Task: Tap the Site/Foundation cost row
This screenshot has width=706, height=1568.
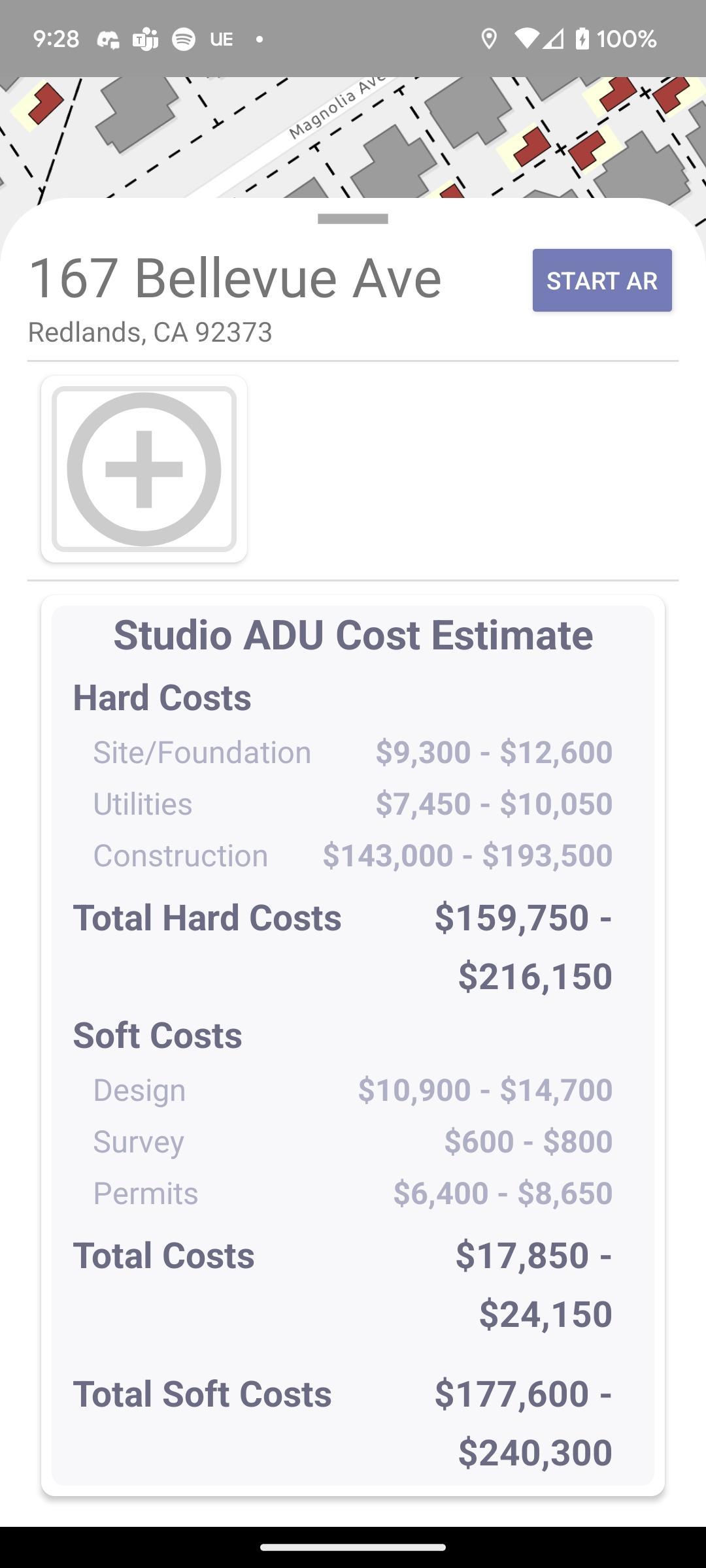Action: pos(353,752)
